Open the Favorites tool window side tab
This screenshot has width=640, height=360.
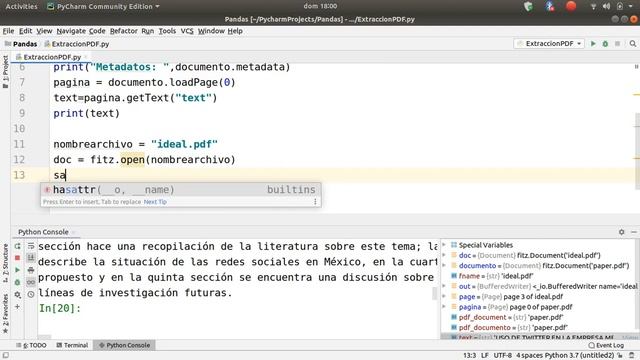(5, 313)
